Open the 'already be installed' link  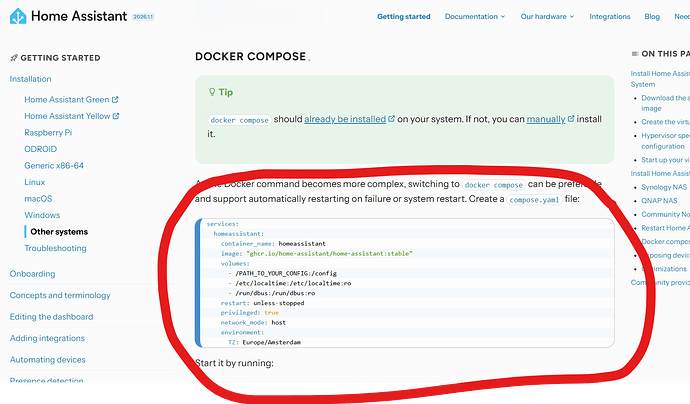click(344, 119)
